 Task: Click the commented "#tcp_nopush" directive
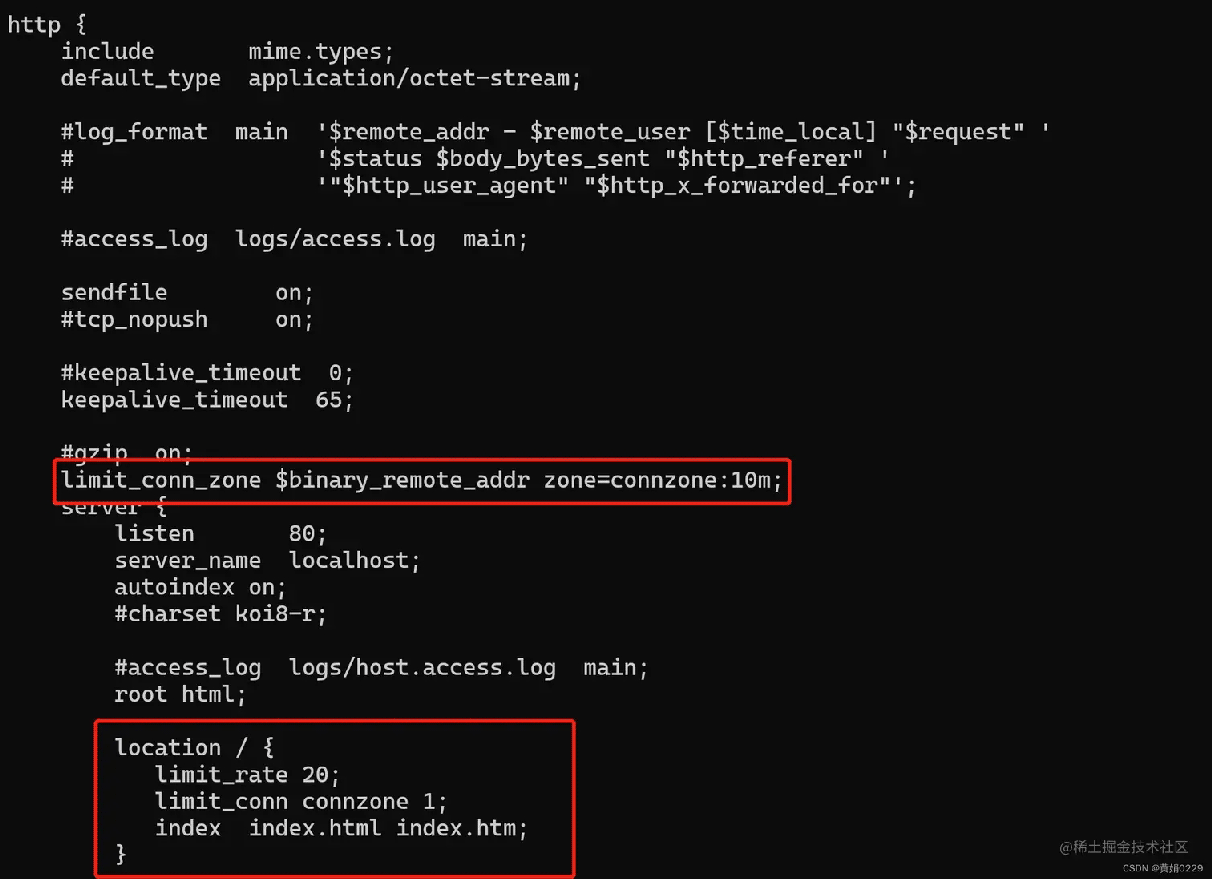[x=134, y=319]
